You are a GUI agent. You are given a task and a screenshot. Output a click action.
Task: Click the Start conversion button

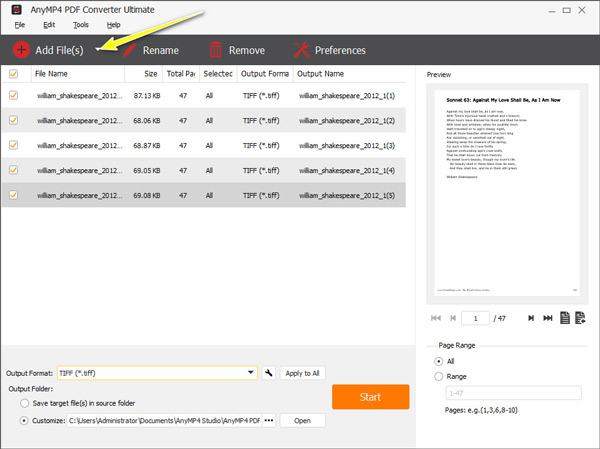pyautogui.click(x=370, y=397)
